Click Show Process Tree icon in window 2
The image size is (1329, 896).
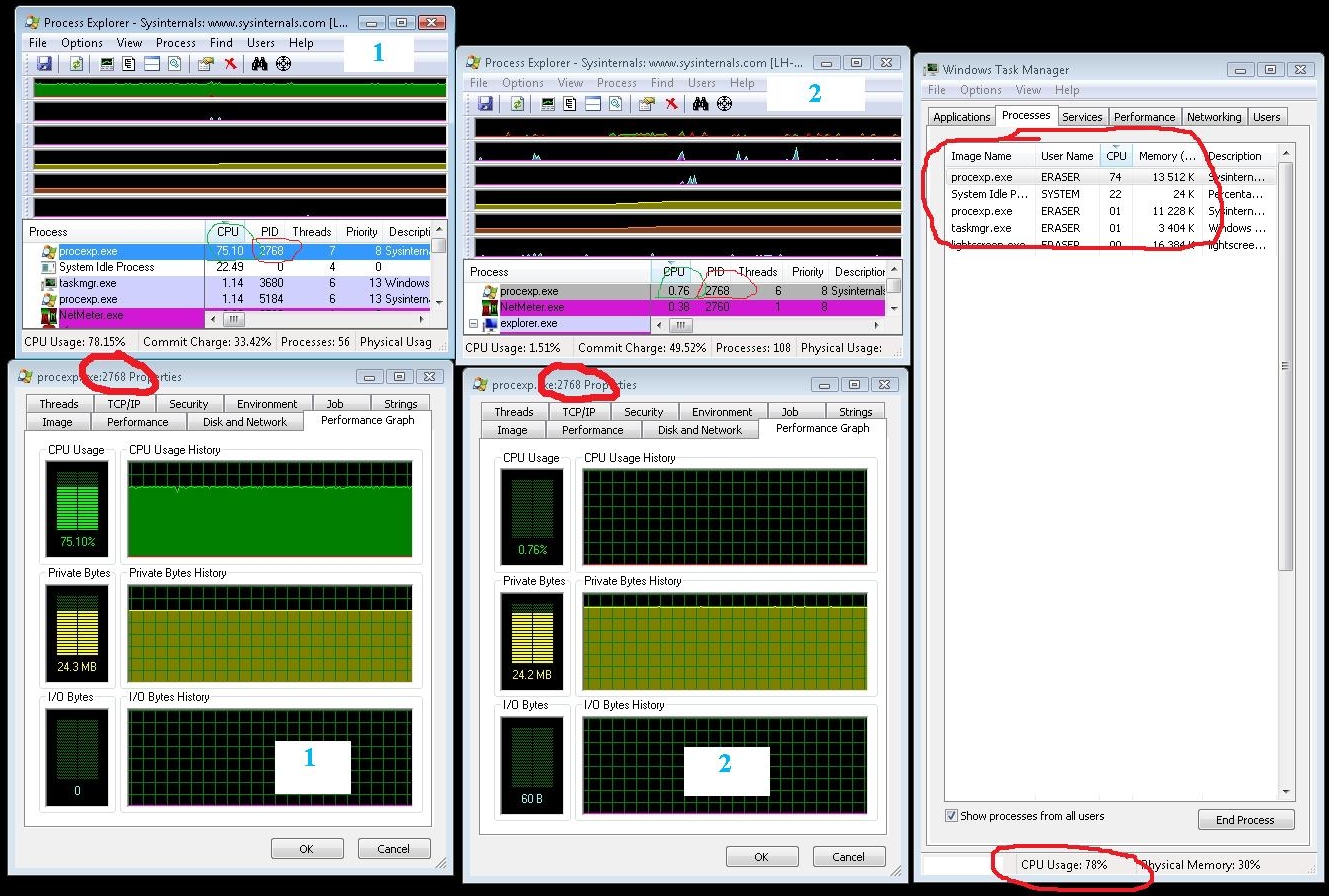click(x=570, y=103)
